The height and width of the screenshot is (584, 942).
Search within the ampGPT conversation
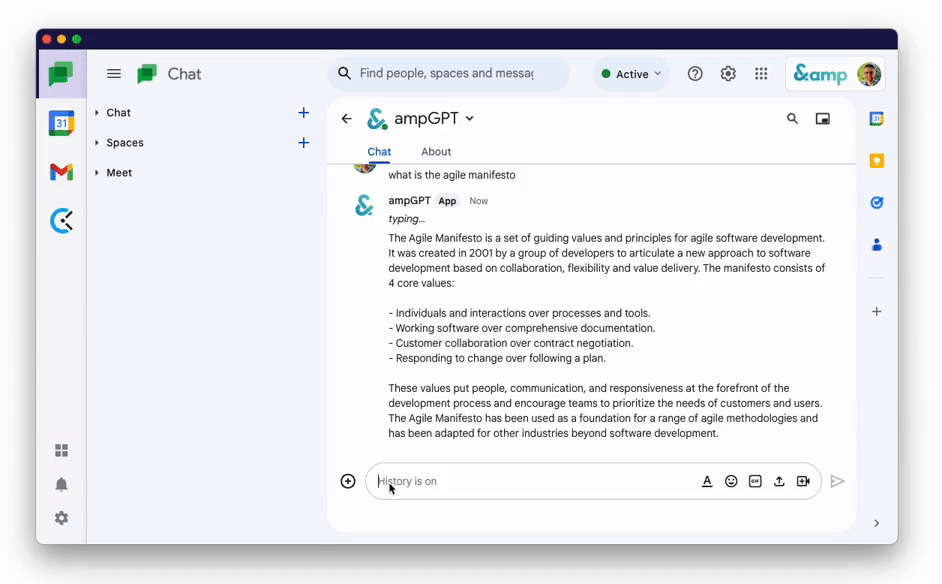[792, 118]
